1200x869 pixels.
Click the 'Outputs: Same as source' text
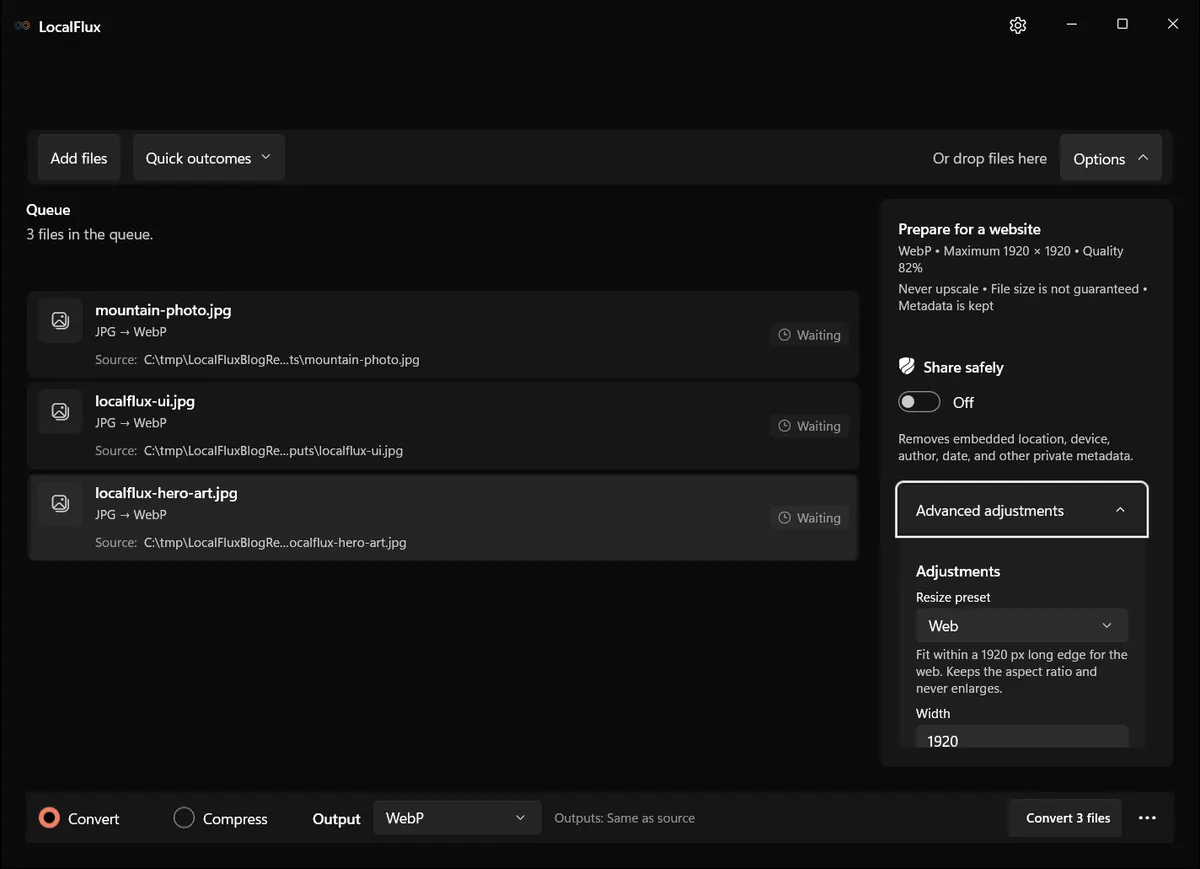coord(625,818)
